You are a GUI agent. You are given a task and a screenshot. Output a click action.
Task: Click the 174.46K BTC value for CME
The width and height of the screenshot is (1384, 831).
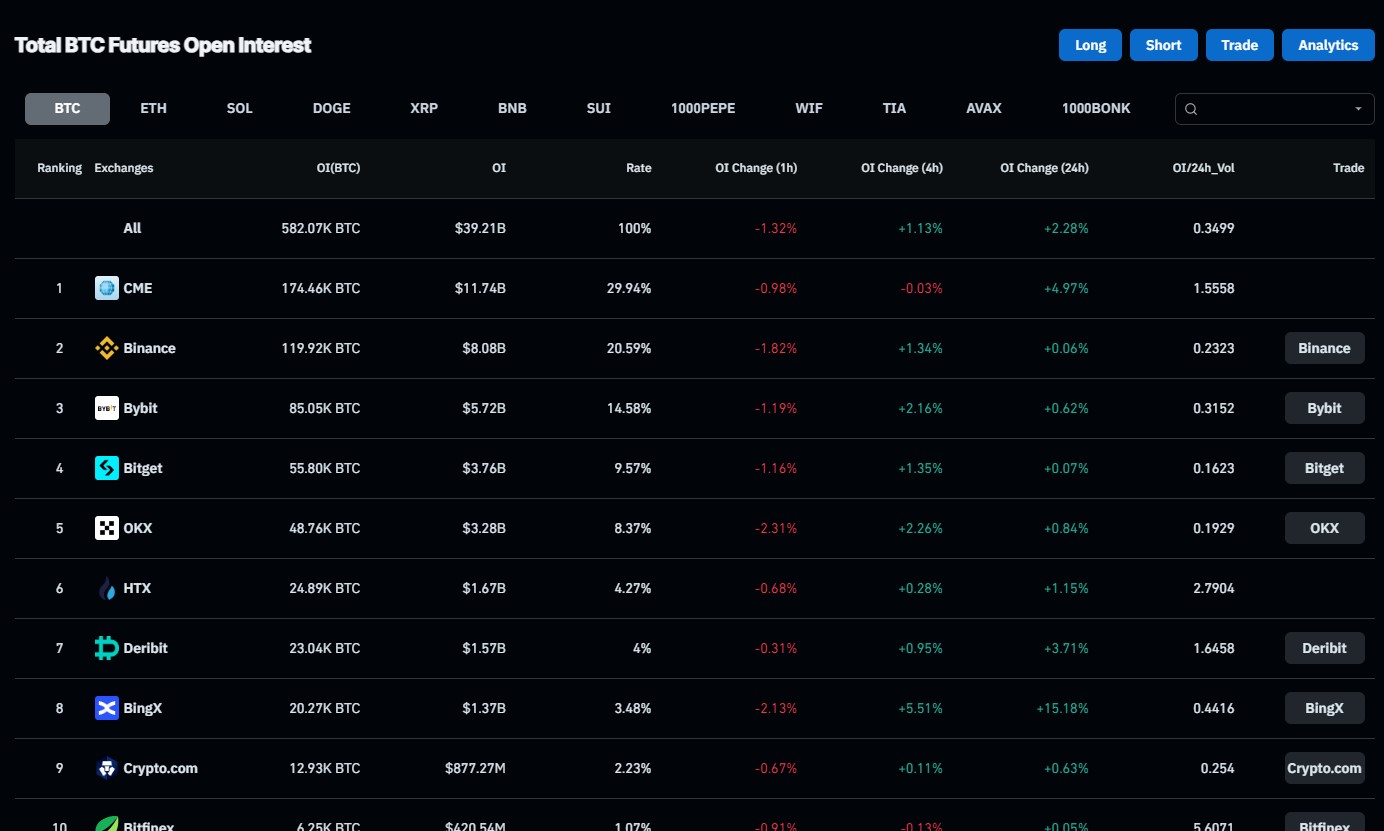tap(321, 288)
